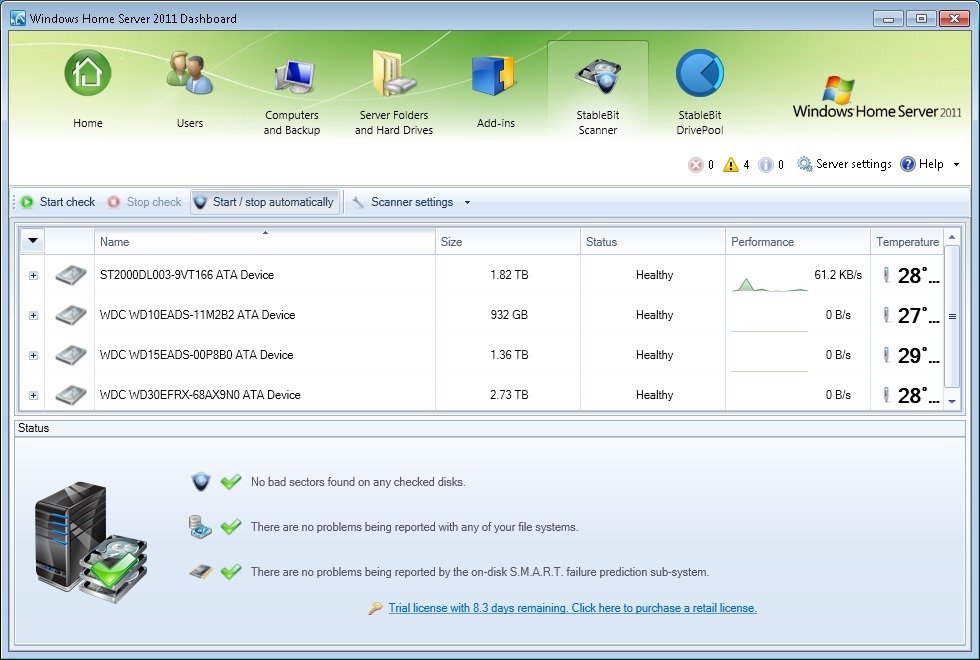
Task: Expand the WDC WD30EFRX-68AX9N0 disk row
Action: click(33, 396)
